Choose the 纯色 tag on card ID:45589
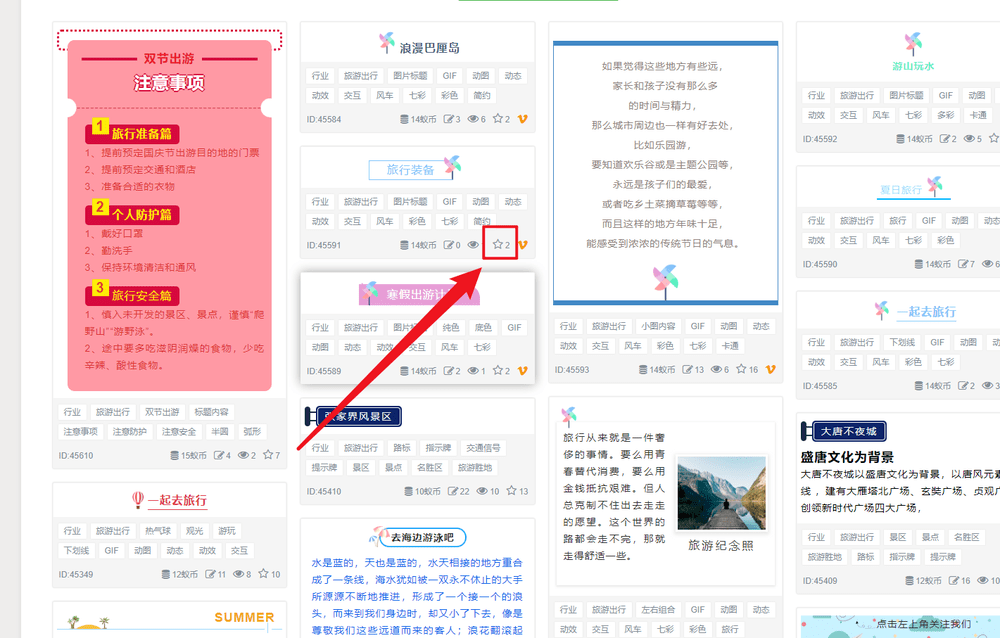1000x638 pixels. (451, 327)
